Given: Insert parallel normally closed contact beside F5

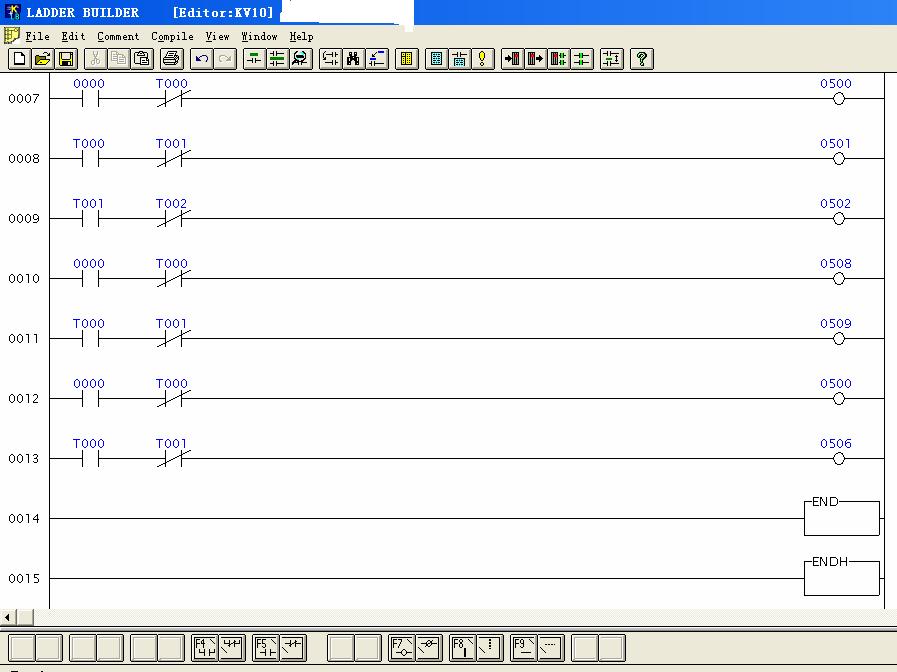Looking at the screenshot, I should coord(293,647).
